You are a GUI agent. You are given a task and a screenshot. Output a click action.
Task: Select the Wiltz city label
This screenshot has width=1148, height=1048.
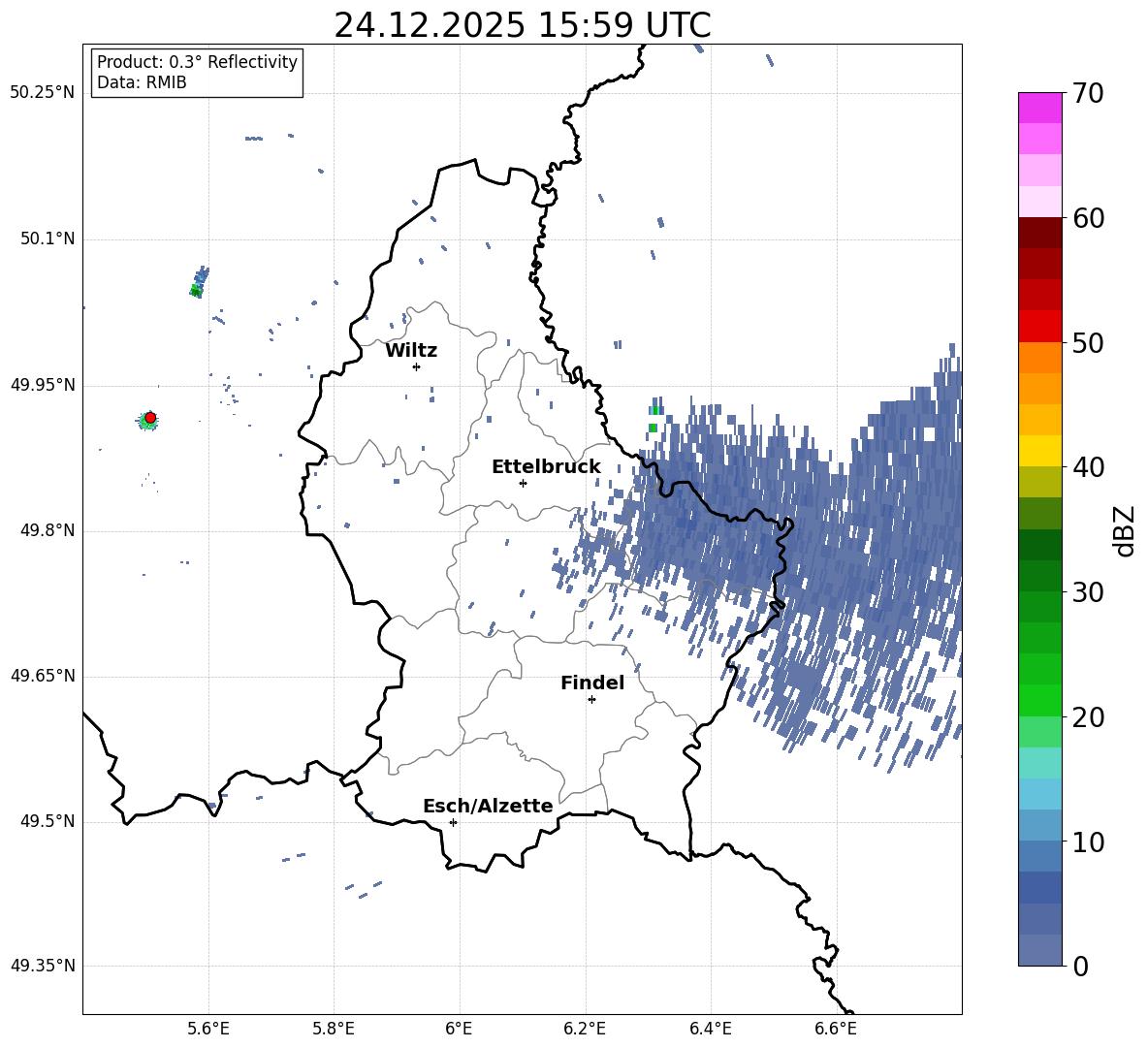click(411, 351)
